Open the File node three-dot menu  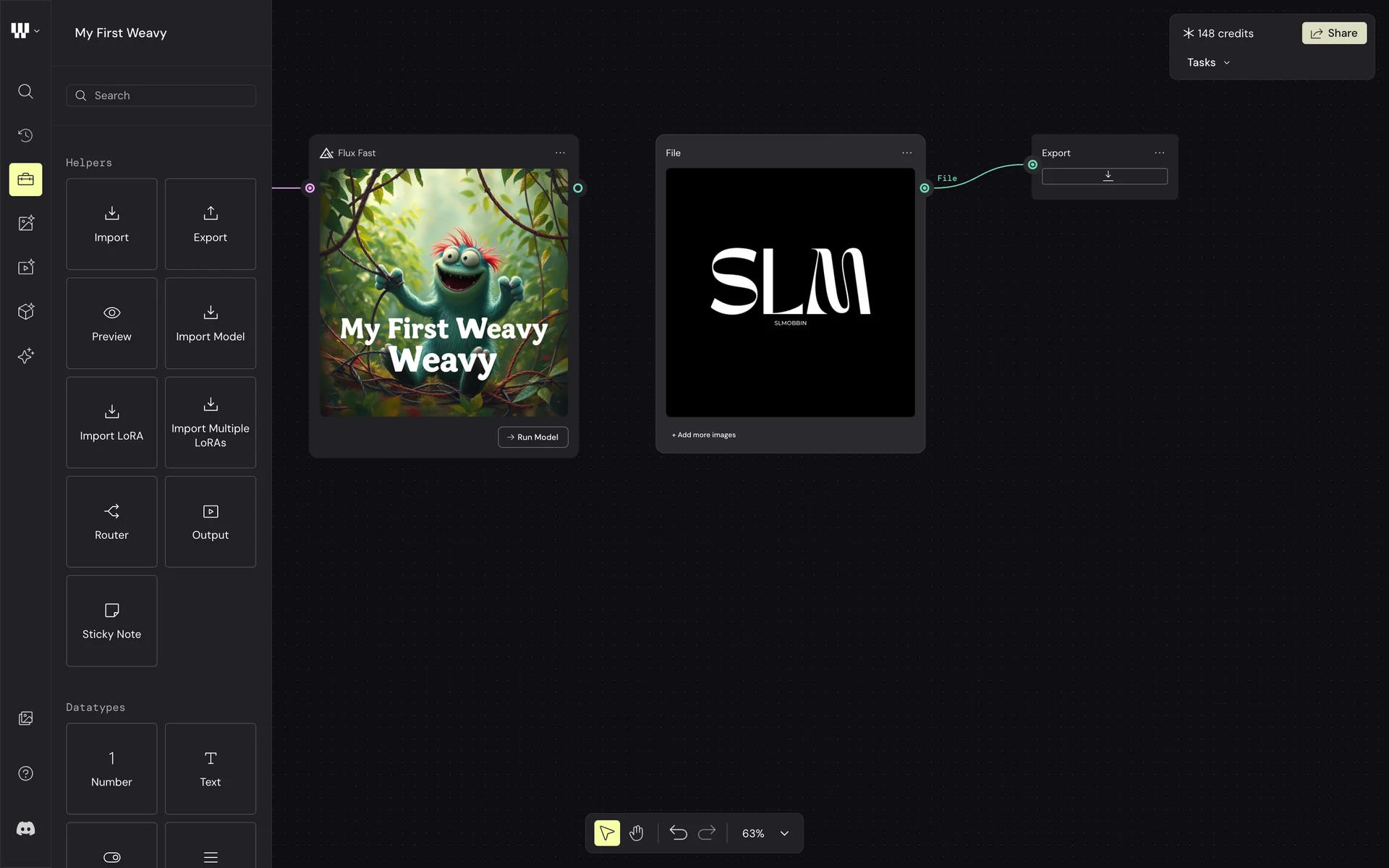(906, 153)
